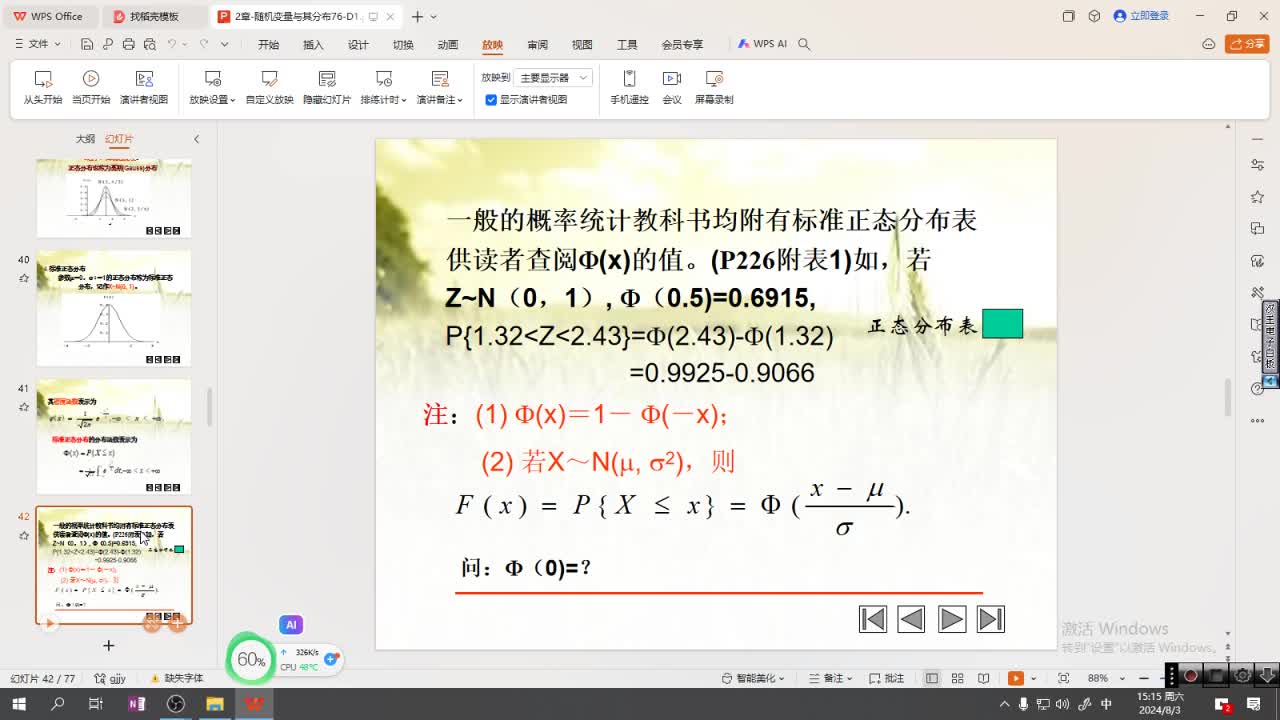Jump to last slide navigation button

(x=991, y=619)
